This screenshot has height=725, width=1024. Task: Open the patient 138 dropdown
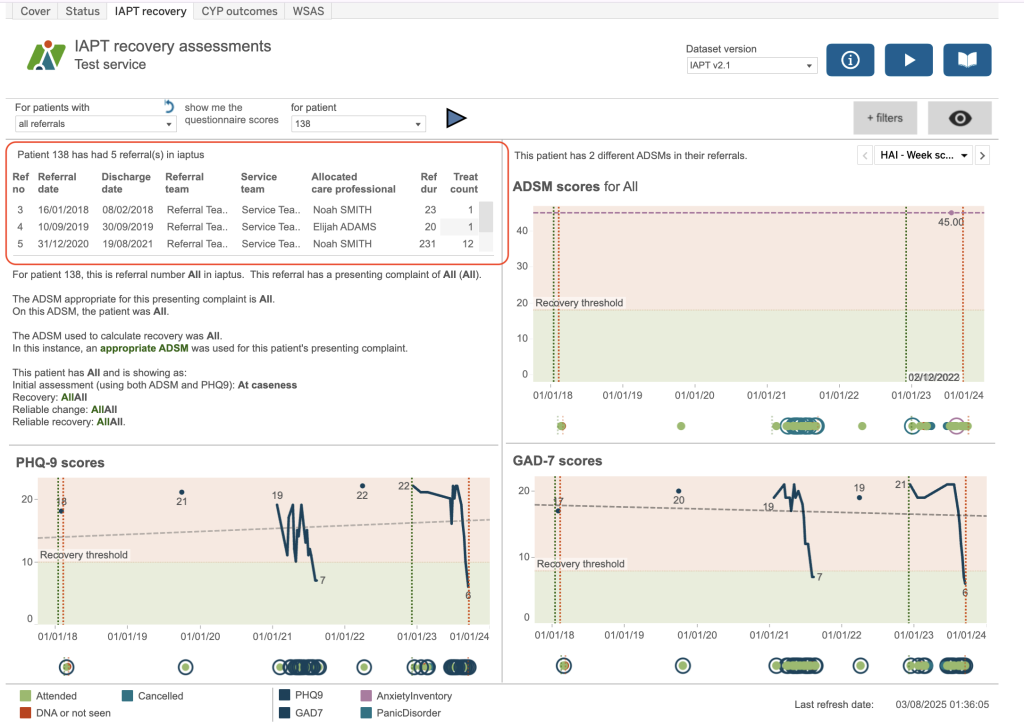[x=358, y=124]
